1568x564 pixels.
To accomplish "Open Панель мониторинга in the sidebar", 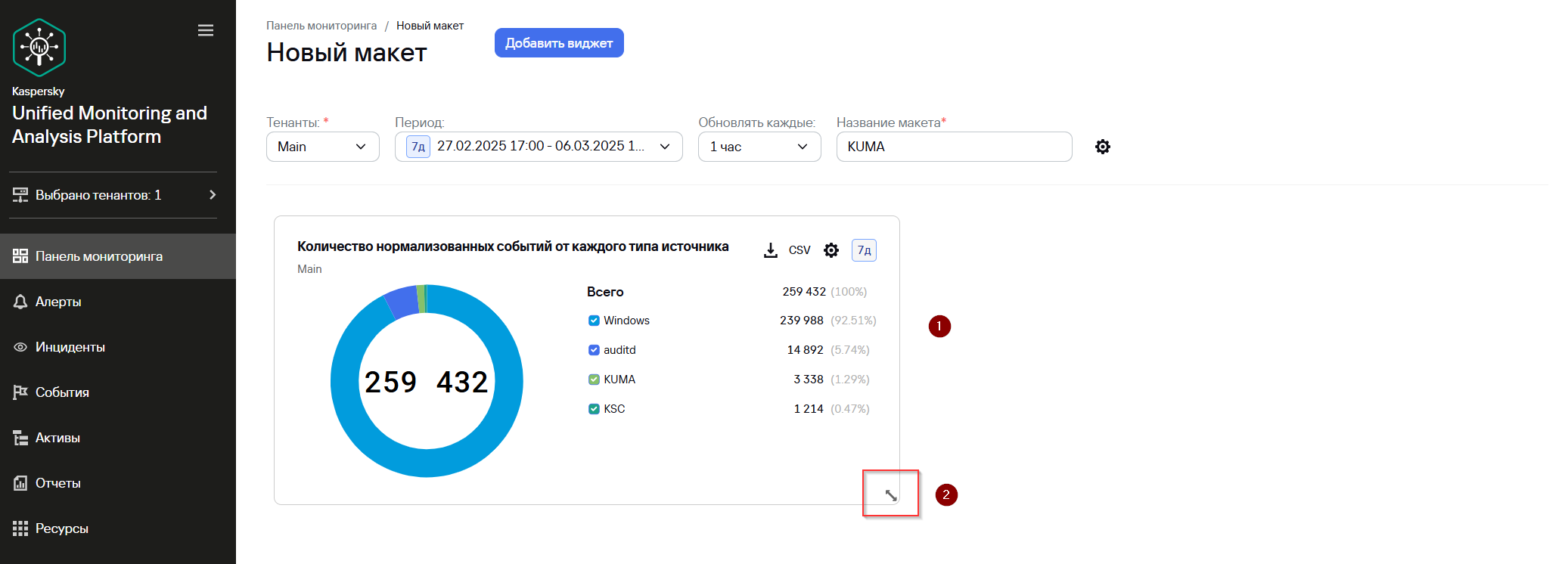I will 118,256.
